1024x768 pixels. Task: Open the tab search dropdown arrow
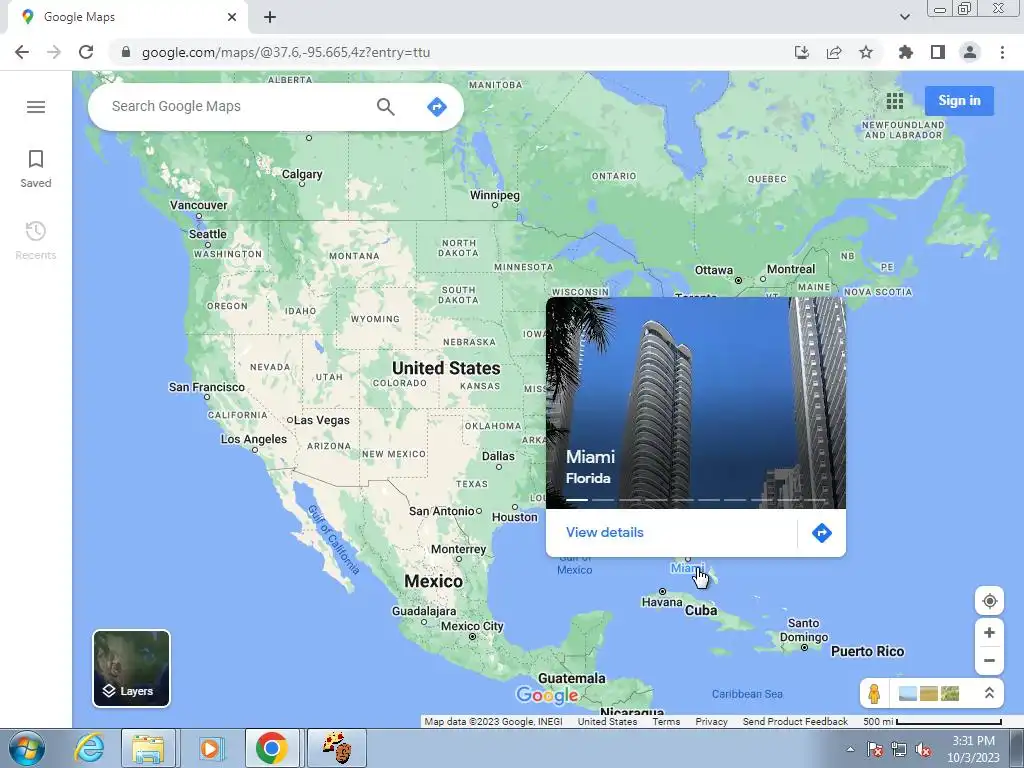pos(904,17)
